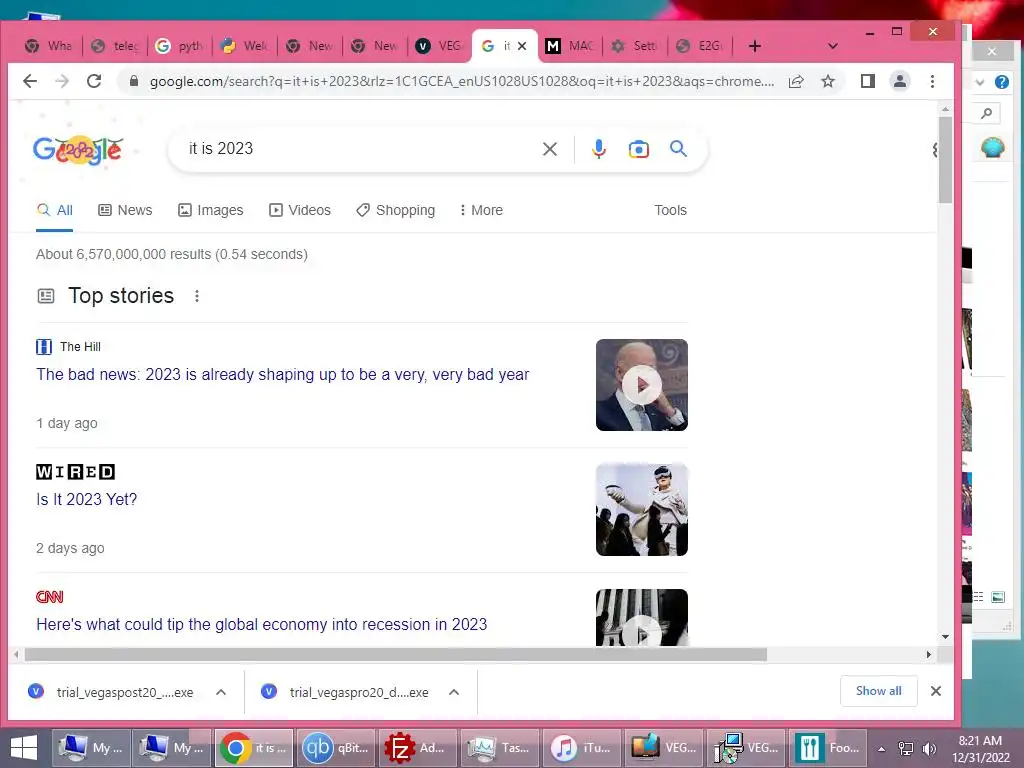Open The Hill bad news 2023 story
Image resolution: width=1024 pixels, height=768 pixels.
[283, 374]
